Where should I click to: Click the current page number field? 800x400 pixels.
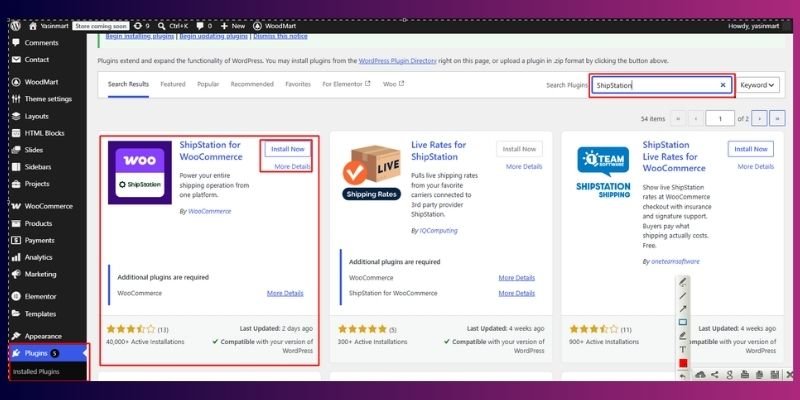(x=720, y=118)
